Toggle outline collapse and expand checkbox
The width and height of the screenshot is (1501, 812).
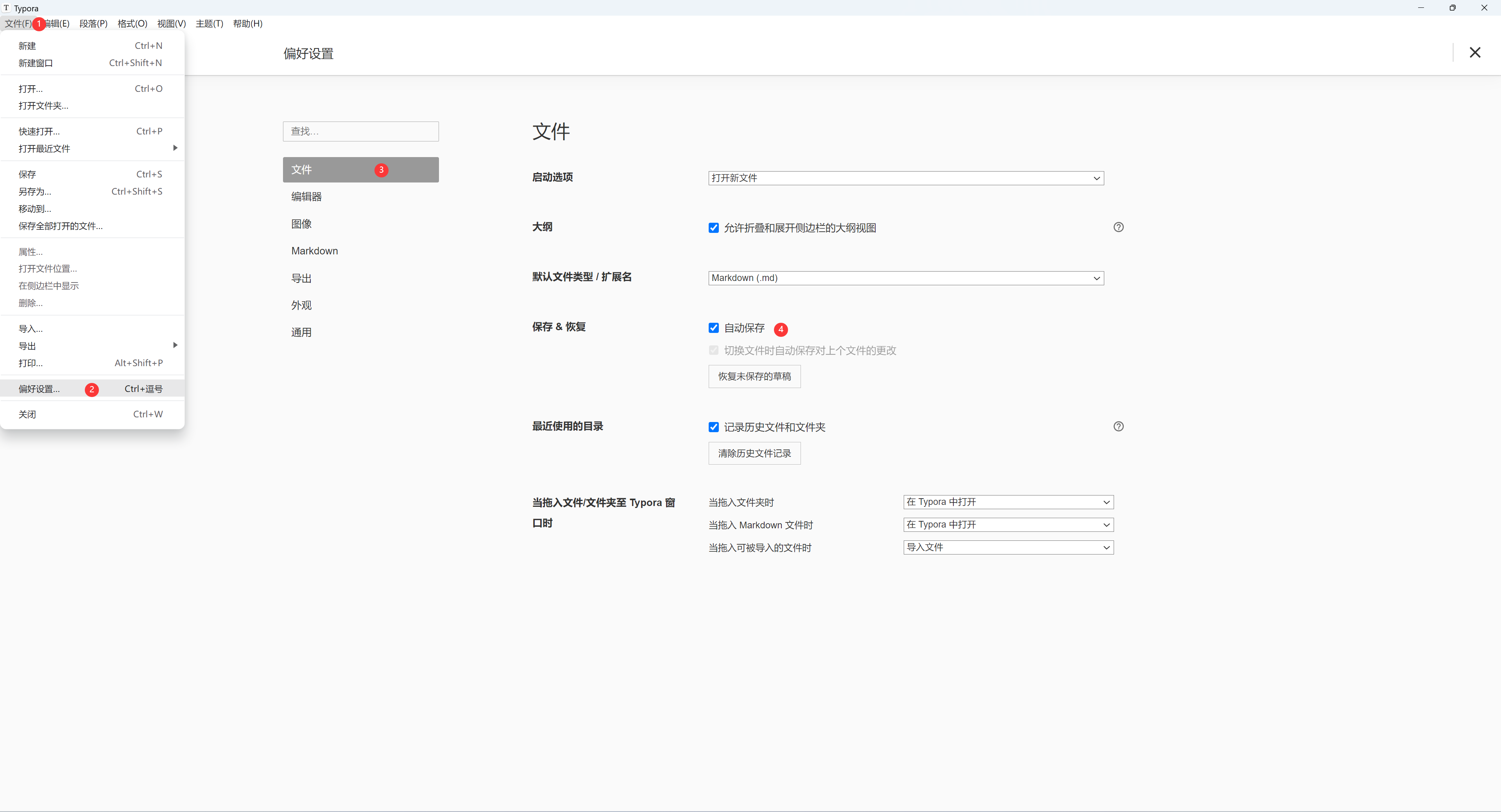coord(713,228)
